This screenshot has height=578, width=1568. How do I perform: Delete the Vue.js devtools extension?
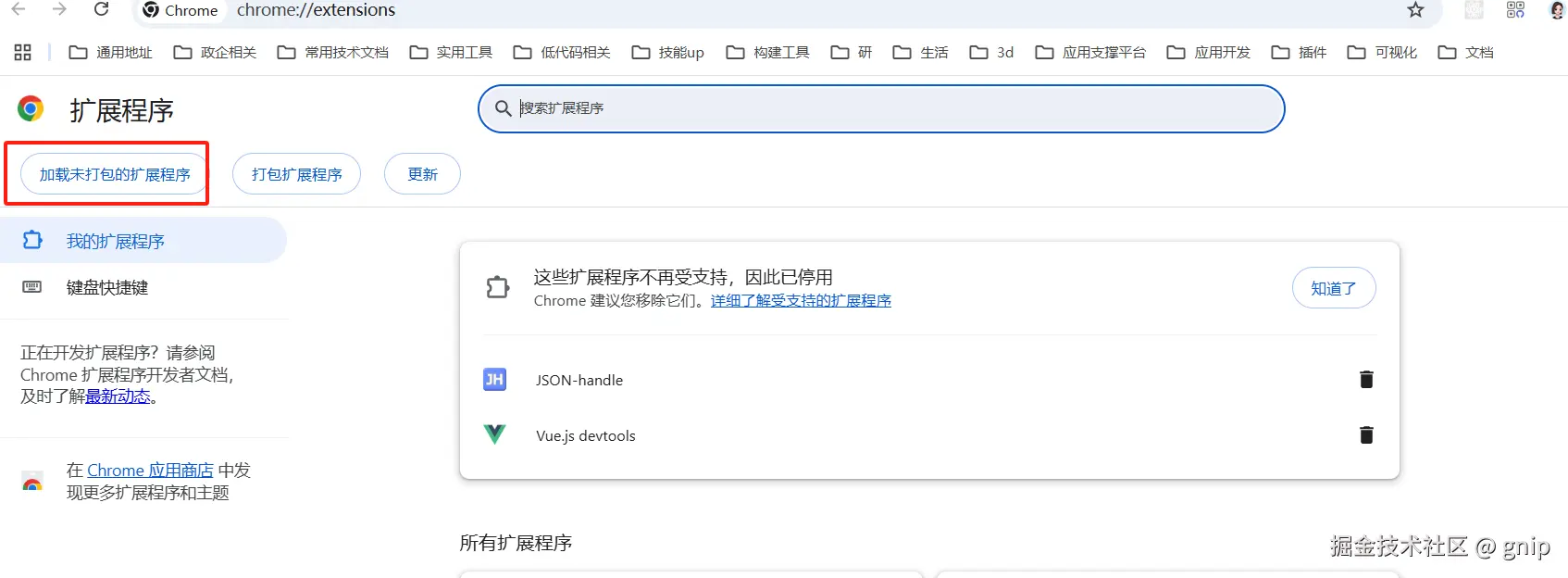point(1366,435)
